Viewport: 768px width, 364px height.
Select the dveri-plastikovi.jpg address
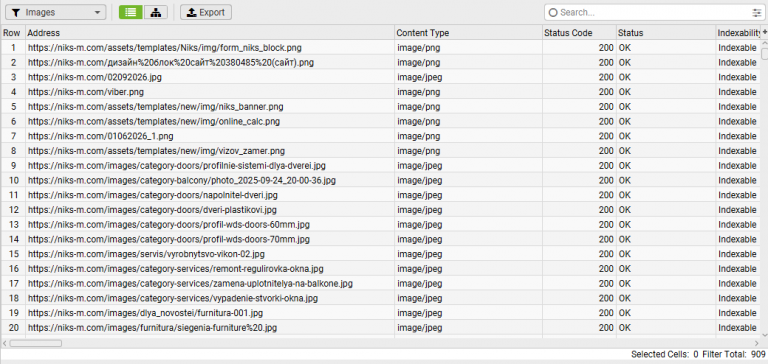pyautogui.click(x=152, y=210)
